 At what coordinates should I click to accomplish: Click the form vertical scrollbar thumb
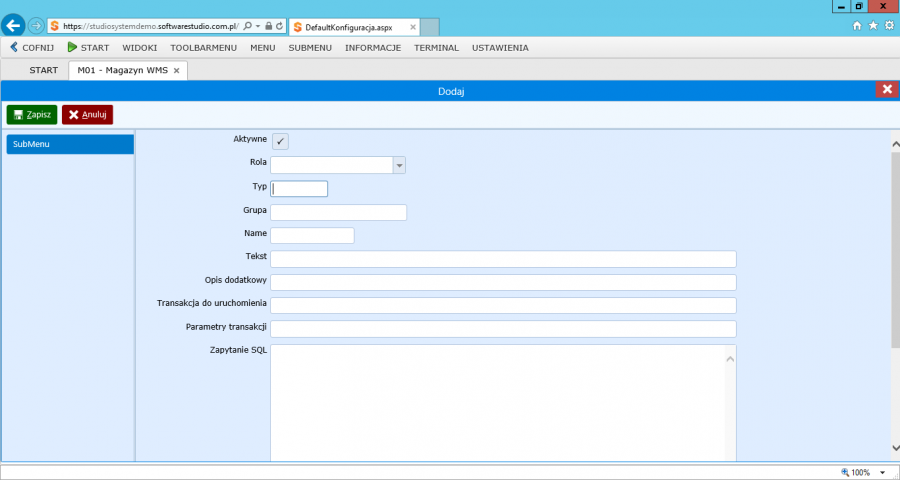[895, 250]
